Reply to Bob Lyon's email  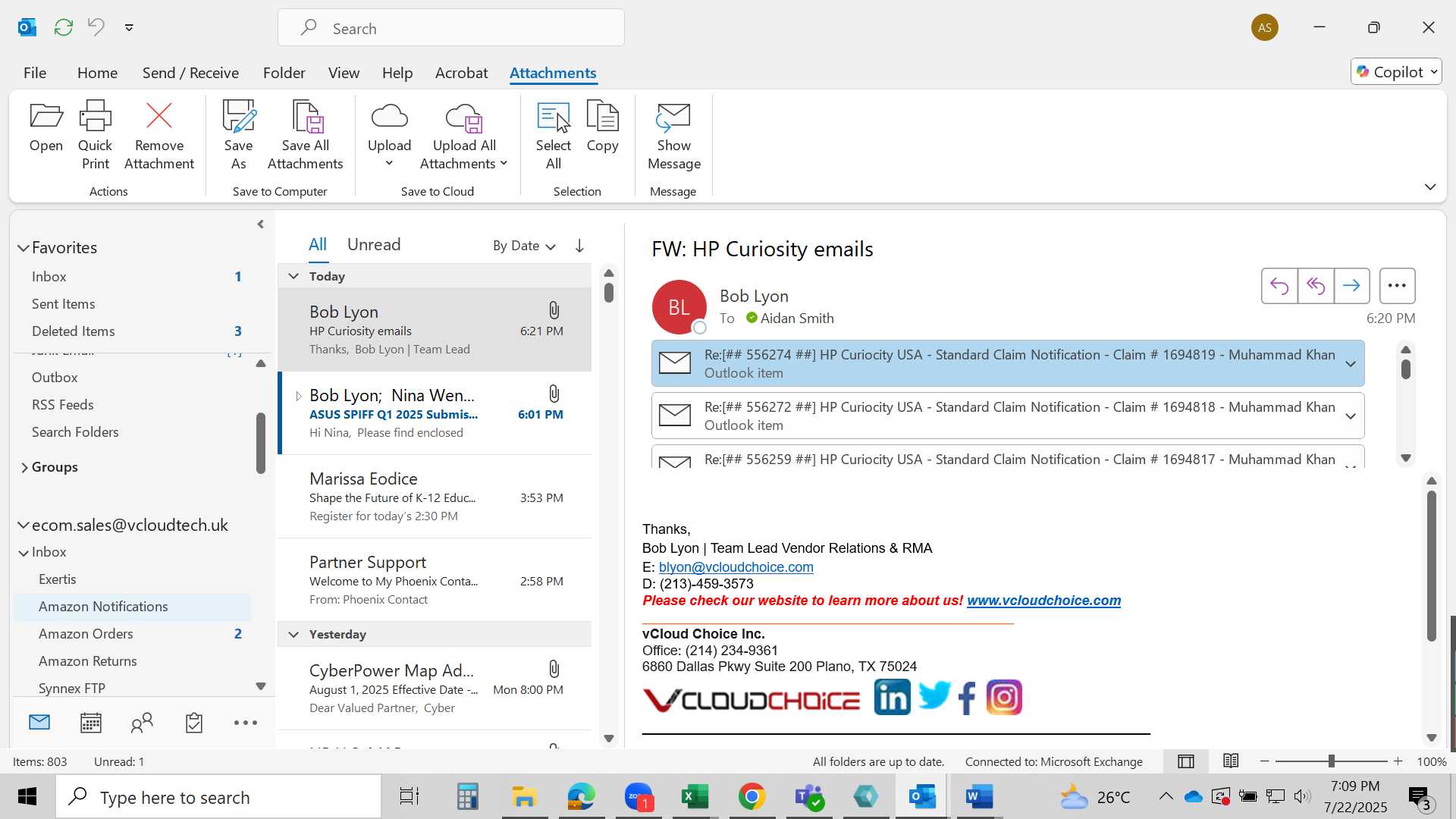point(1279,286)
